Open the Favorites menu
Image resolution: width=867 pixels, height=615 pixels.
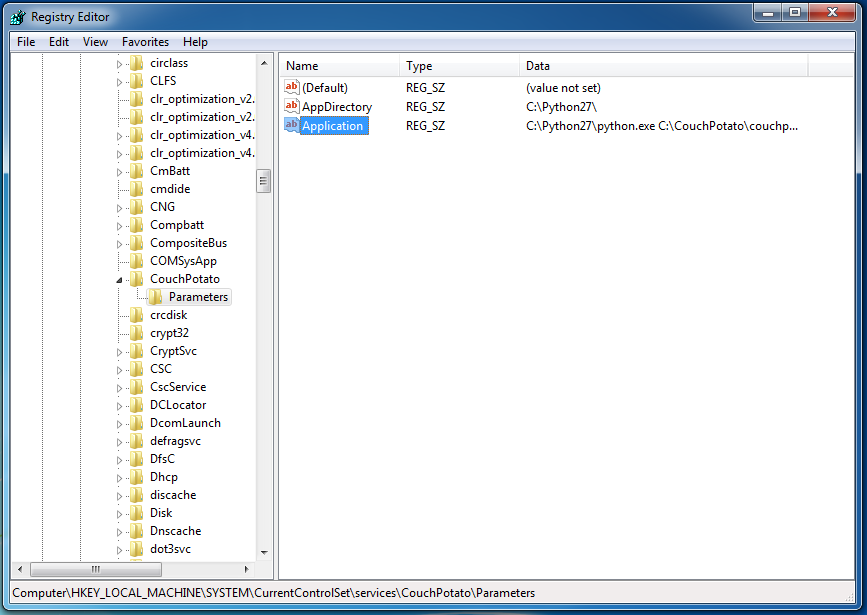point(145,42)
